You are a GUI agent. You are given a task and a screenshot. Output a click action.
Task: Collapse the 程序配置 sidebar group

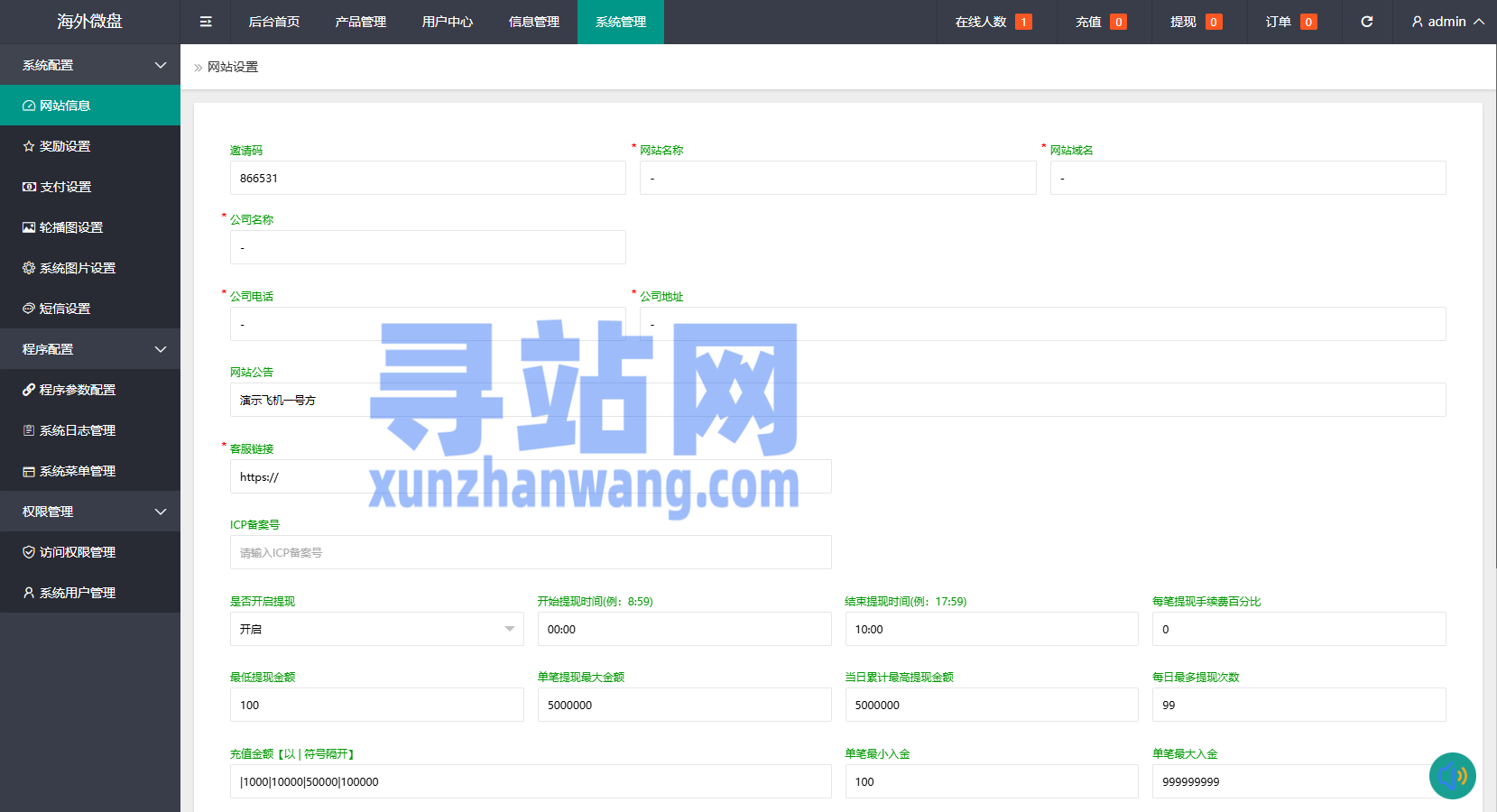coord(90,349)
